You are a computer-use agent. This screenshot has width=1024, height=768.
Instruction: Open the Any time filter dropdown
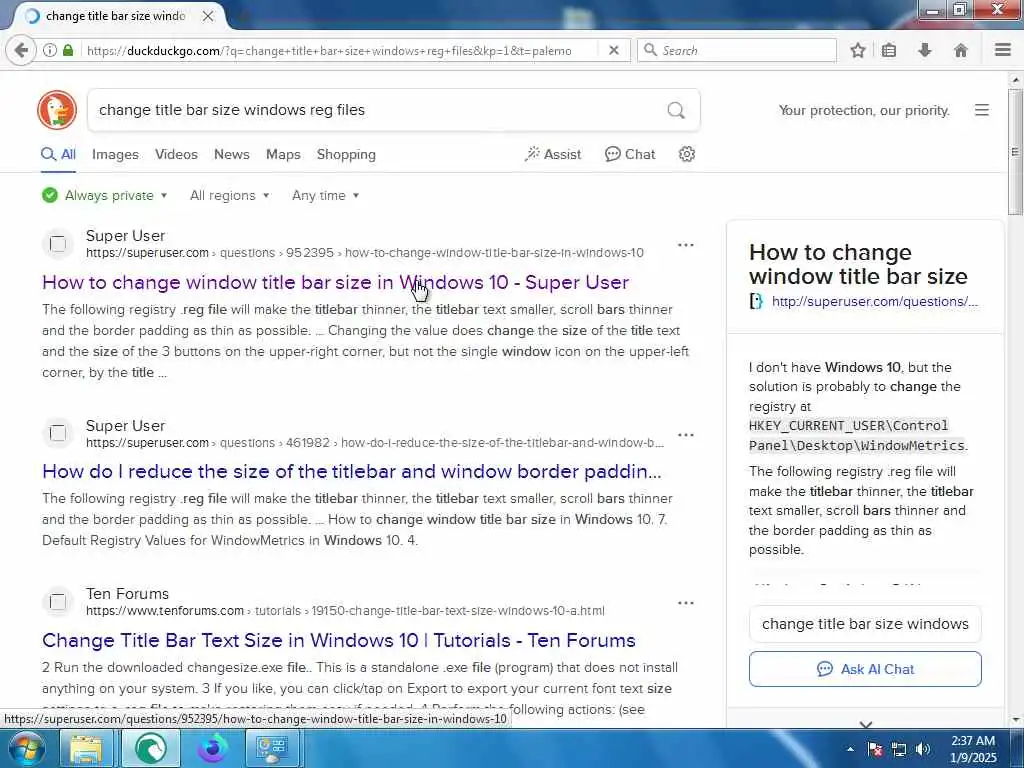(325, 195)
